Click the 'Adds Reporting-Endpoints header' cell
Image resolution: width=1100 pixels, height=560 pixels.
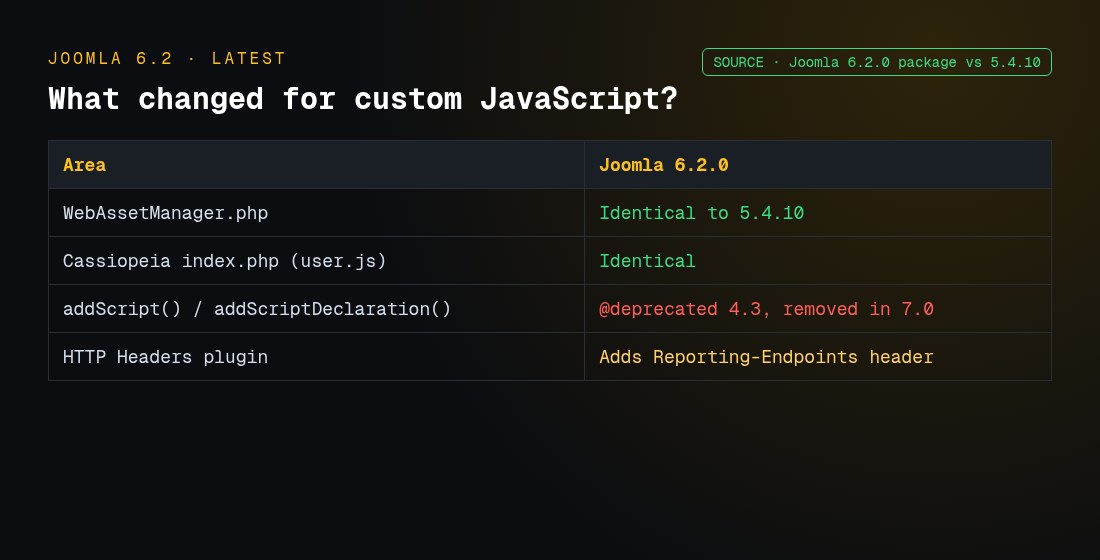tap(817, 356)
